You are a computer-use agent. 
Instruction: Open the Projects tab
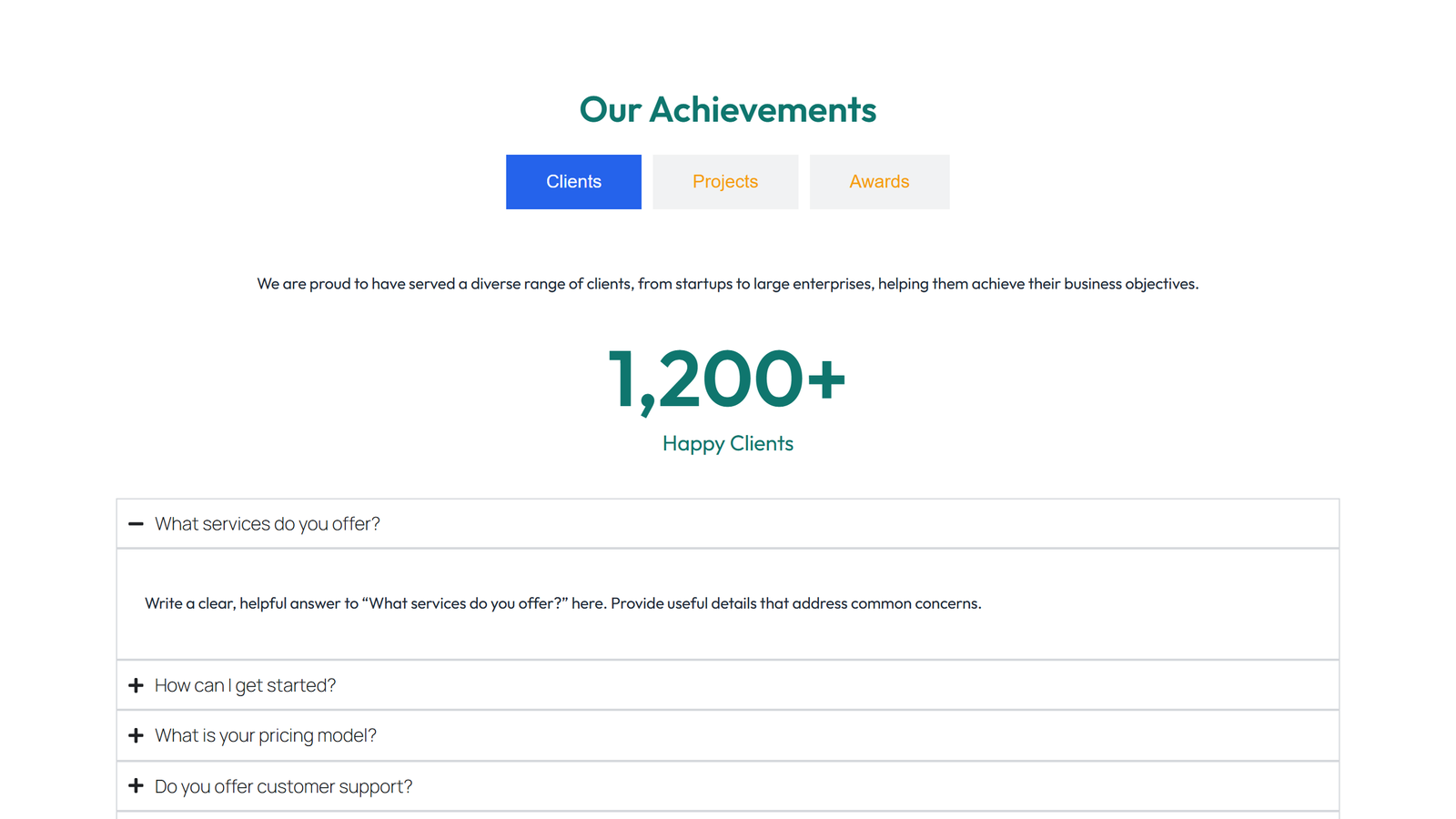[x=724, y=182]
